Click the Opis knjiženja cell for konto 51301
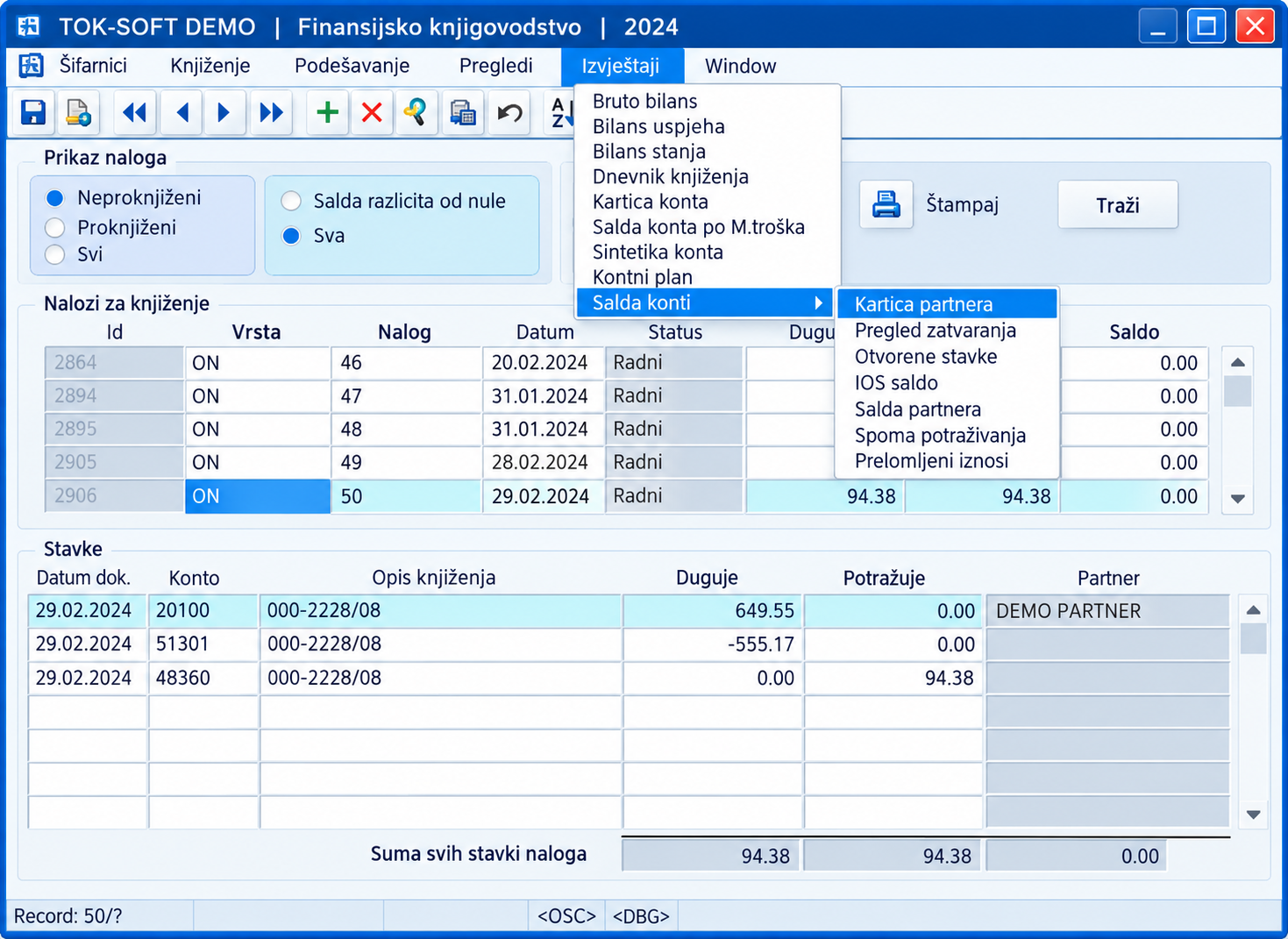The width and height of the screenshot is (1288, 939). 440,644
